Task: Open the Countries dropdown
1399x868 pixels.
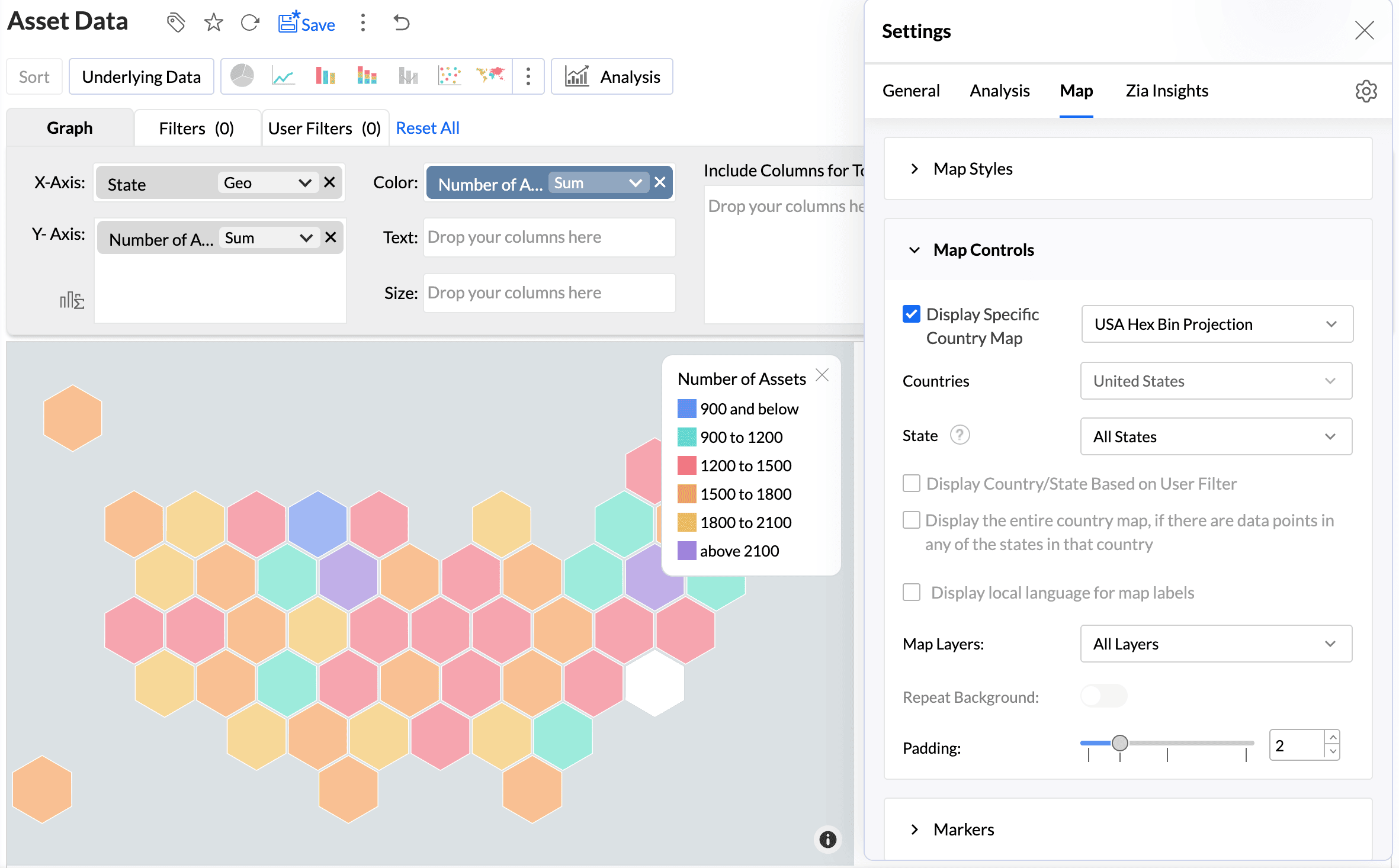Action: (x=1216, y=381)
